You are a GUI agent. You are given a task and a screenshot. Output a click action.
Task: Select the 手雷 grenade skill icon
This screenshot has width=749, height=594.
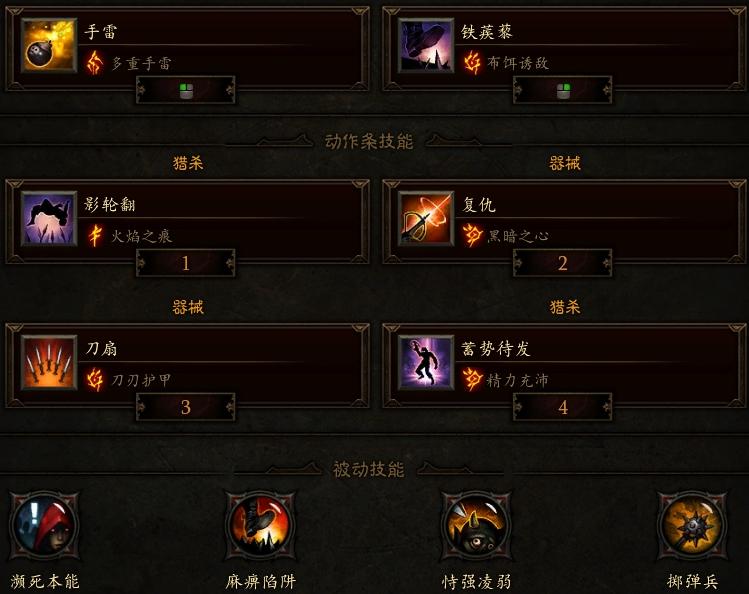[49, 45]
